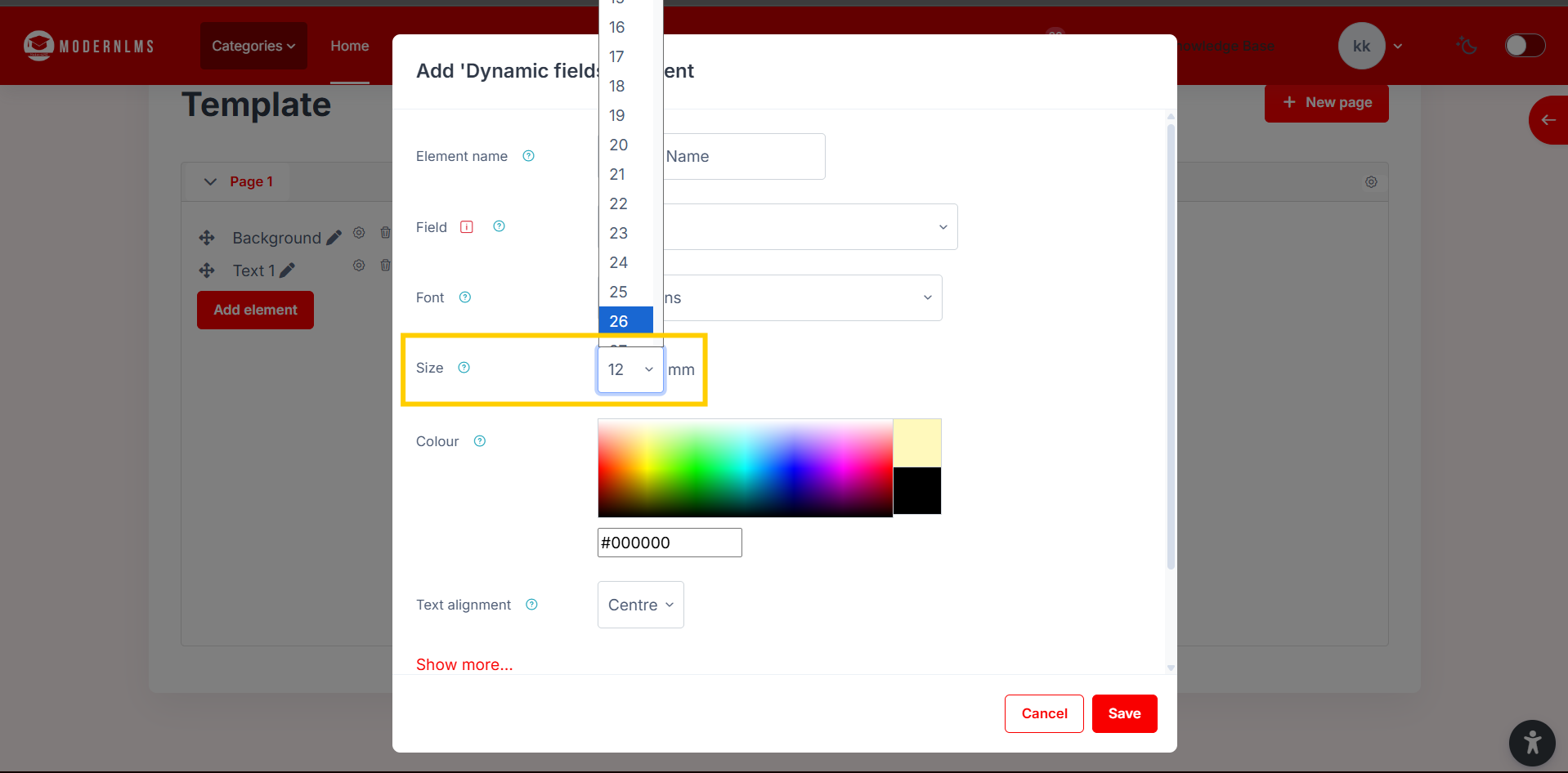The height and width of the screenshot is (773, 1568).
Task: Delete the Background element
Action: pyautogui.click(x=386, y=233)
